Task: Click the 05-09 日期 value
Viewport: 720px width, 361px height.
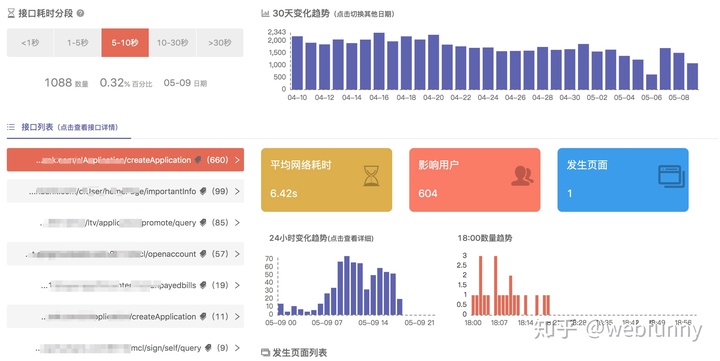Action: pos(185,83)
